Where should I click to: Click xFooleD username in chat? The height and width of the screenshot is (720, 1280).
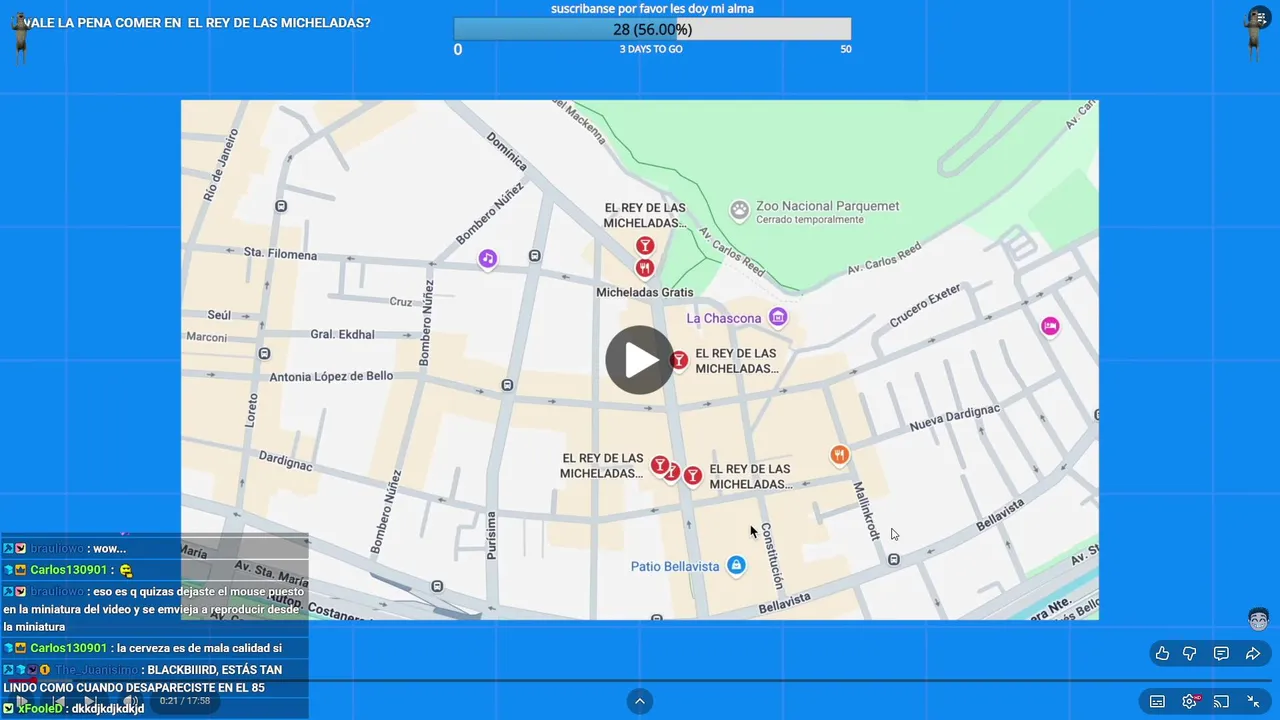coord(40,708)
